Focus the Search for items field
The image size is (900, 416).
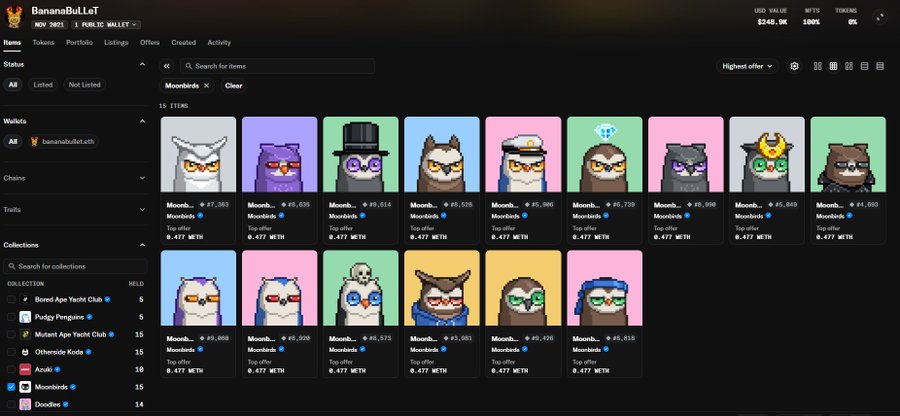tap(277, 67)
